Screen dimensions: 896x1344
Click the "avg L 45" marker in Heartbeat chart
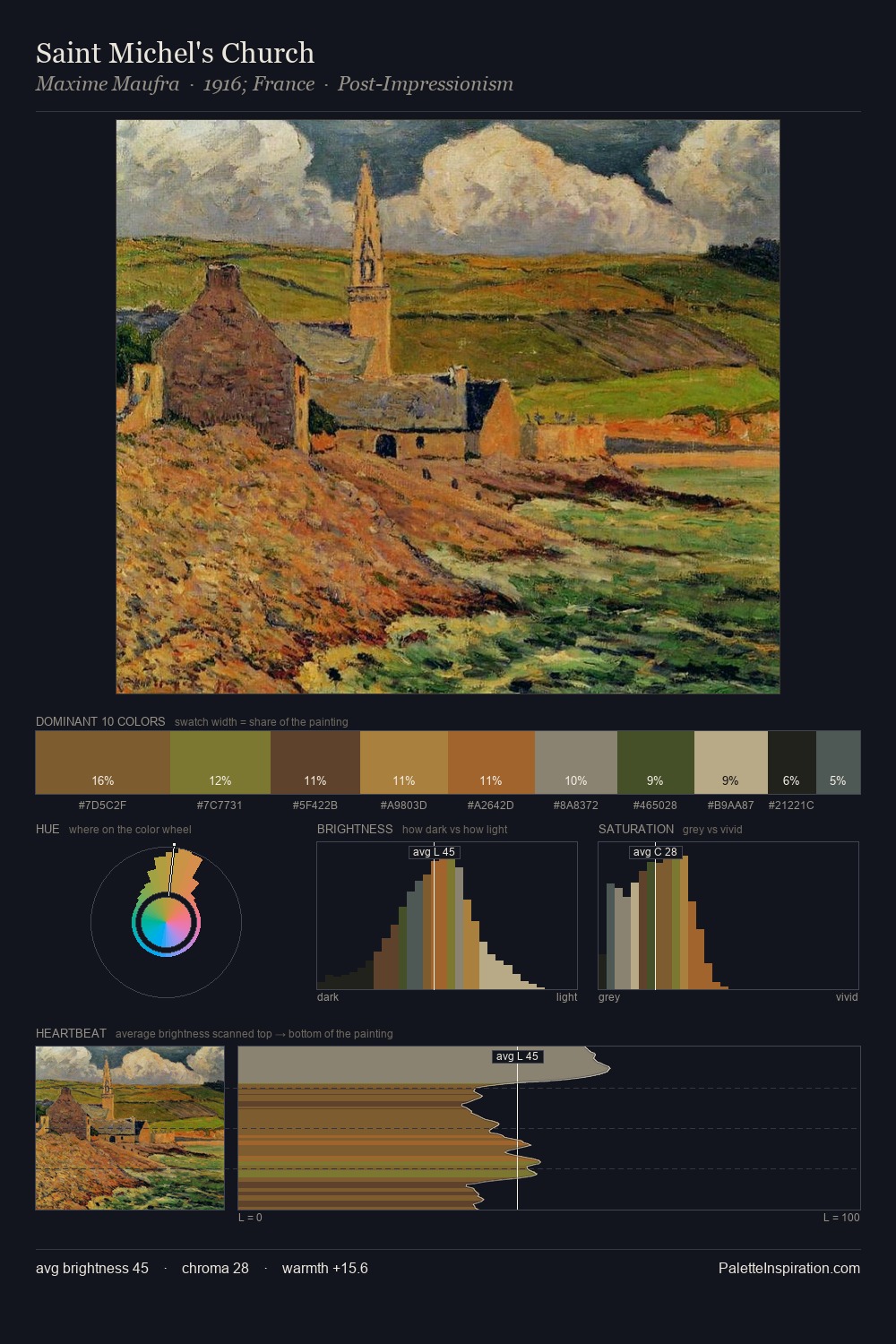(517, 1056)
